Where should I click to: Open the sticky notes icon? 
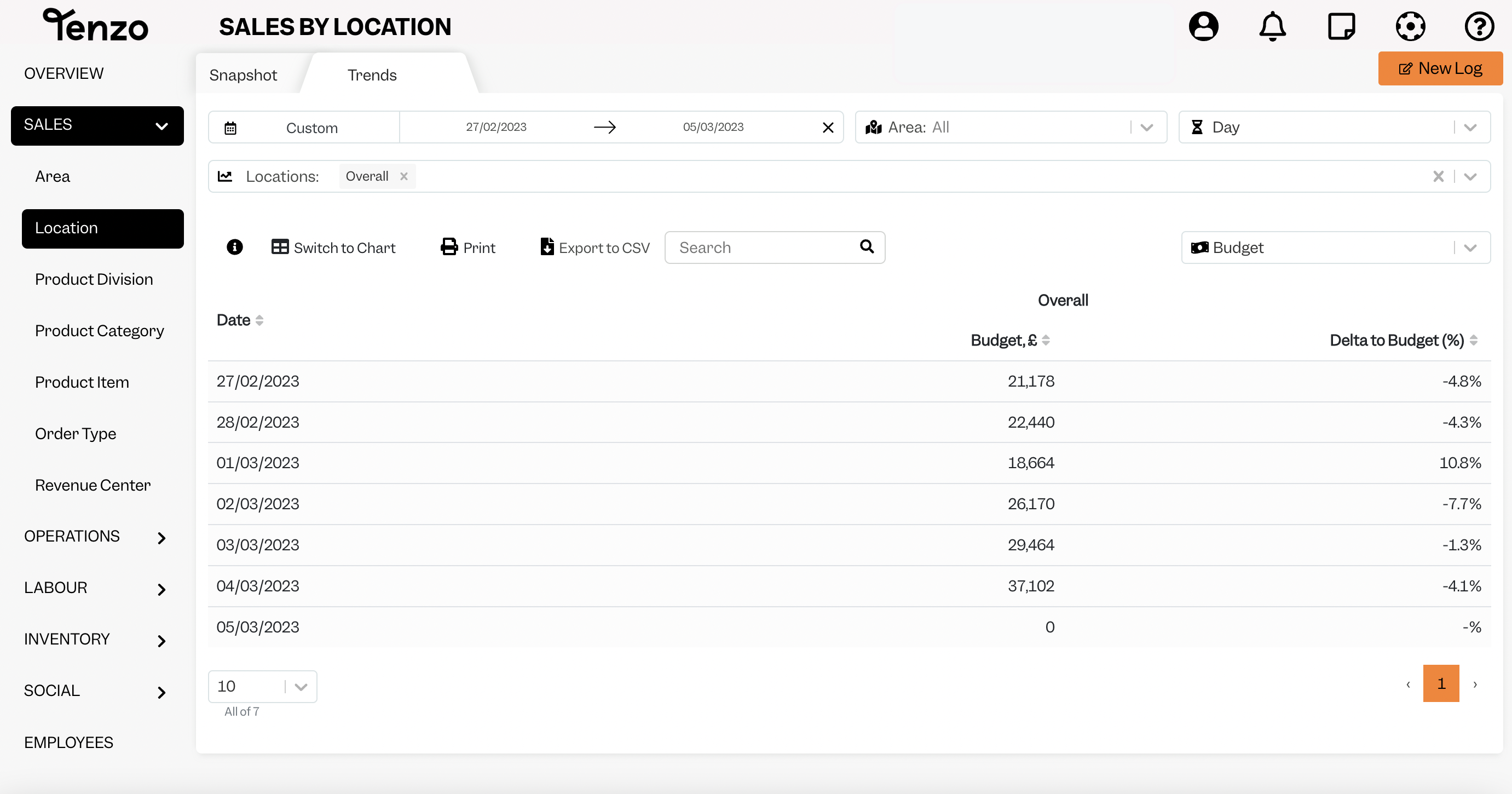[x=1341, y=26]
